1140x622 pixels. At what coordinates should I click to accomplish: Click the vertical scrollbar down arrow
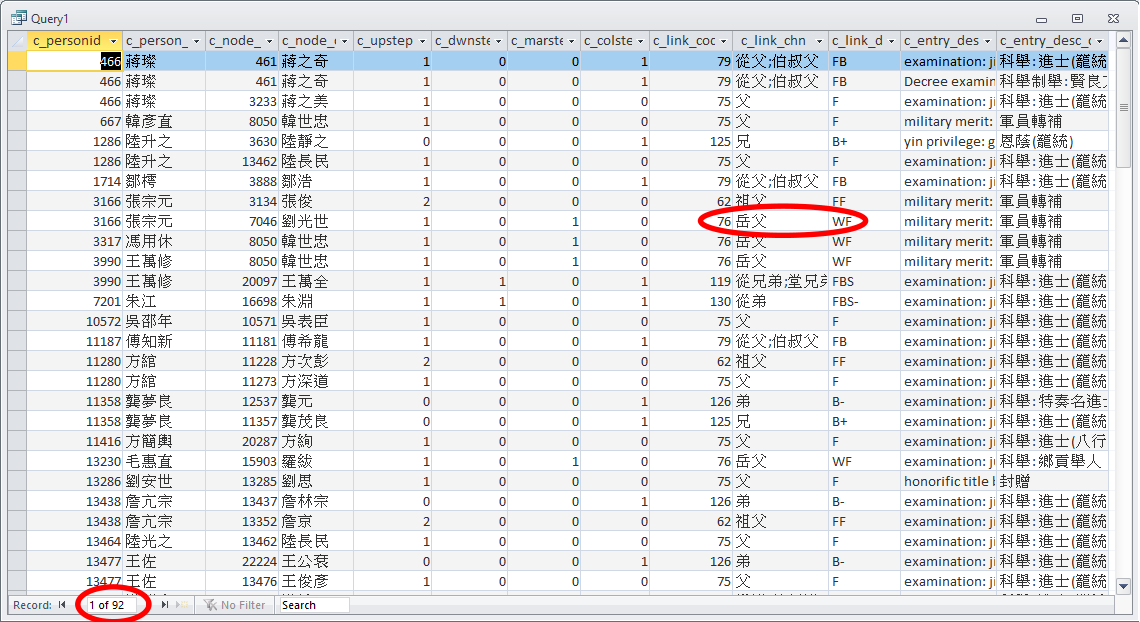pos(1123,586)
